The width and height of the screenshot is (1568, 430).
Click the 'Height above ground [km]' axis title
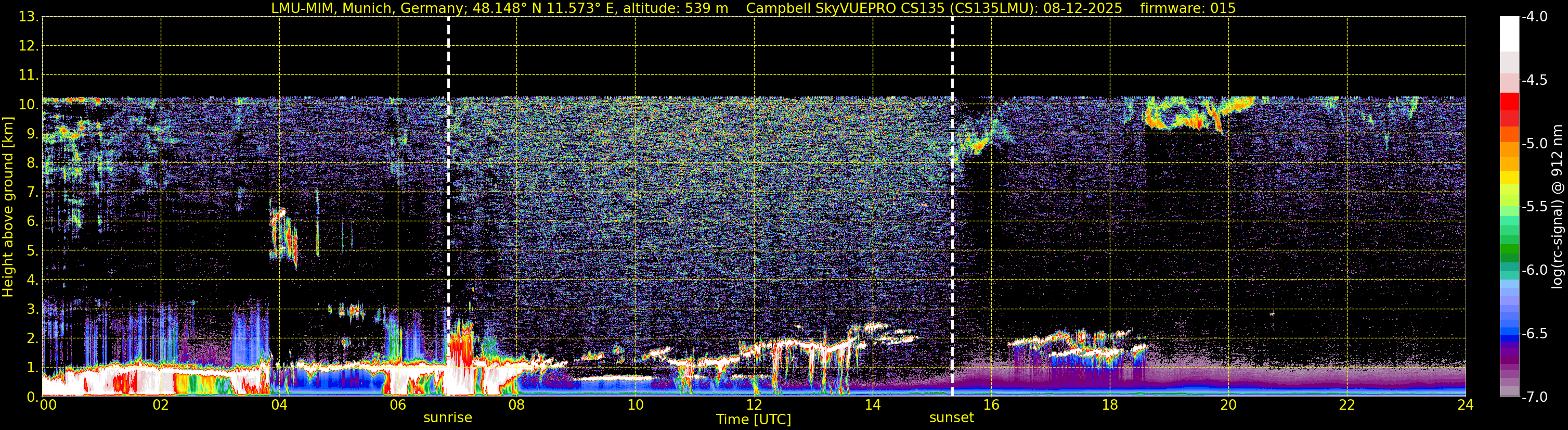point(8,207)
